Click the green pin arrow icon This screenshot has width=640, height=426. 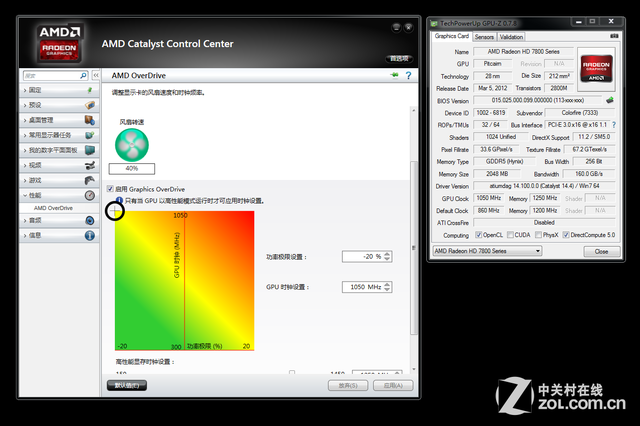point(394,75)
